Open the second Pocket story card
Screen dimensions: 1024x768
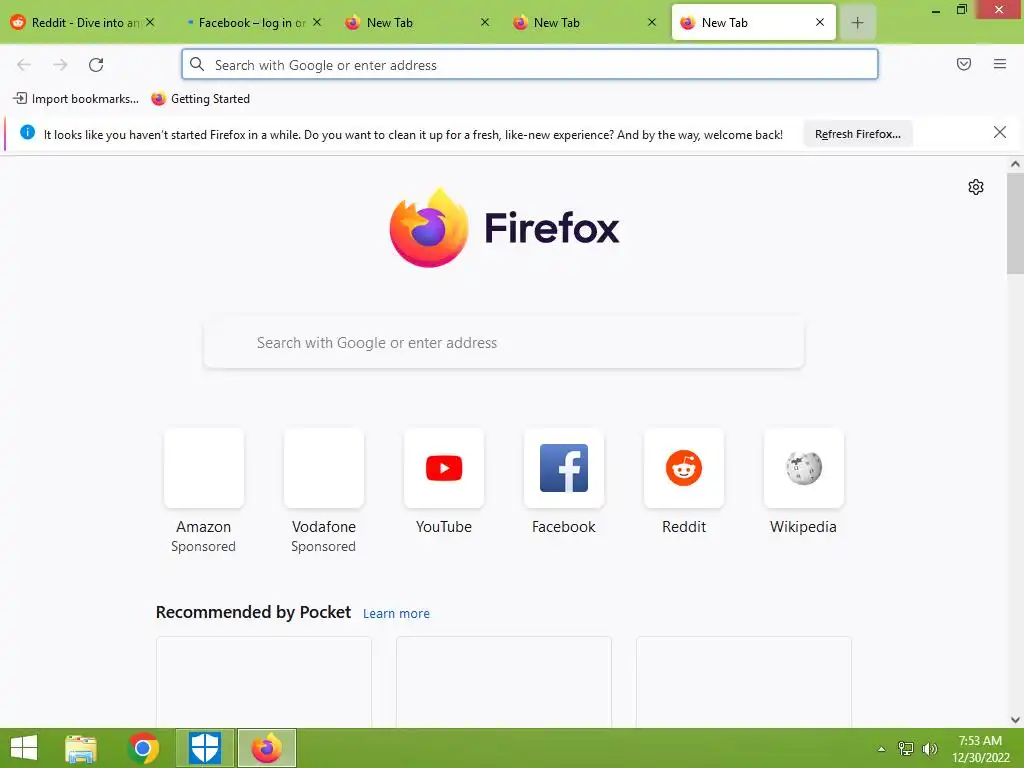point(504,682)
